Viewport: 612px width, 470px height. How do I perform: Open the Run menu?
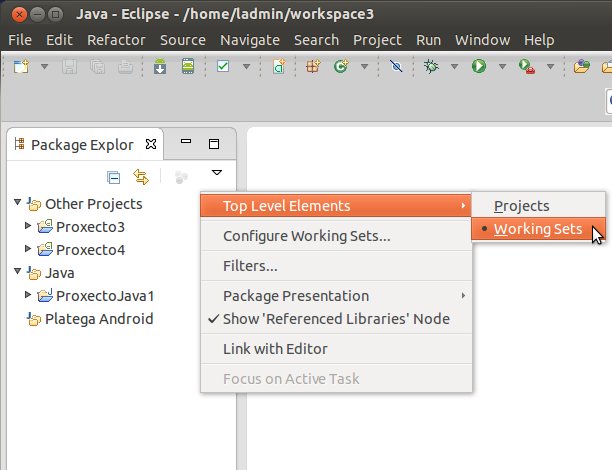(428, 40)
